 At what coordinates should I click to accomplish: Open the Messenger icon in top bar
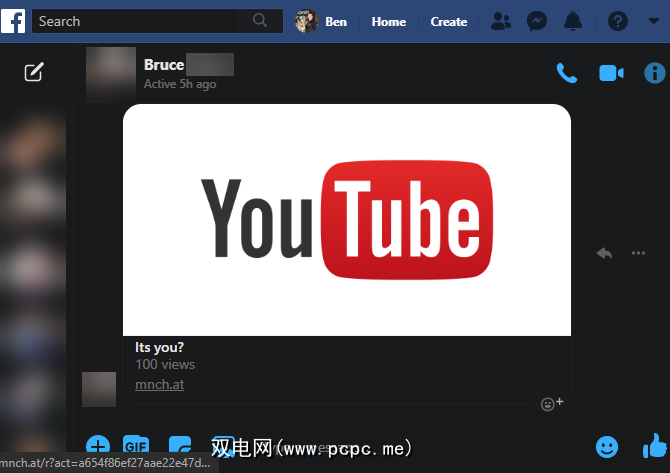click(x=537, y=21)
